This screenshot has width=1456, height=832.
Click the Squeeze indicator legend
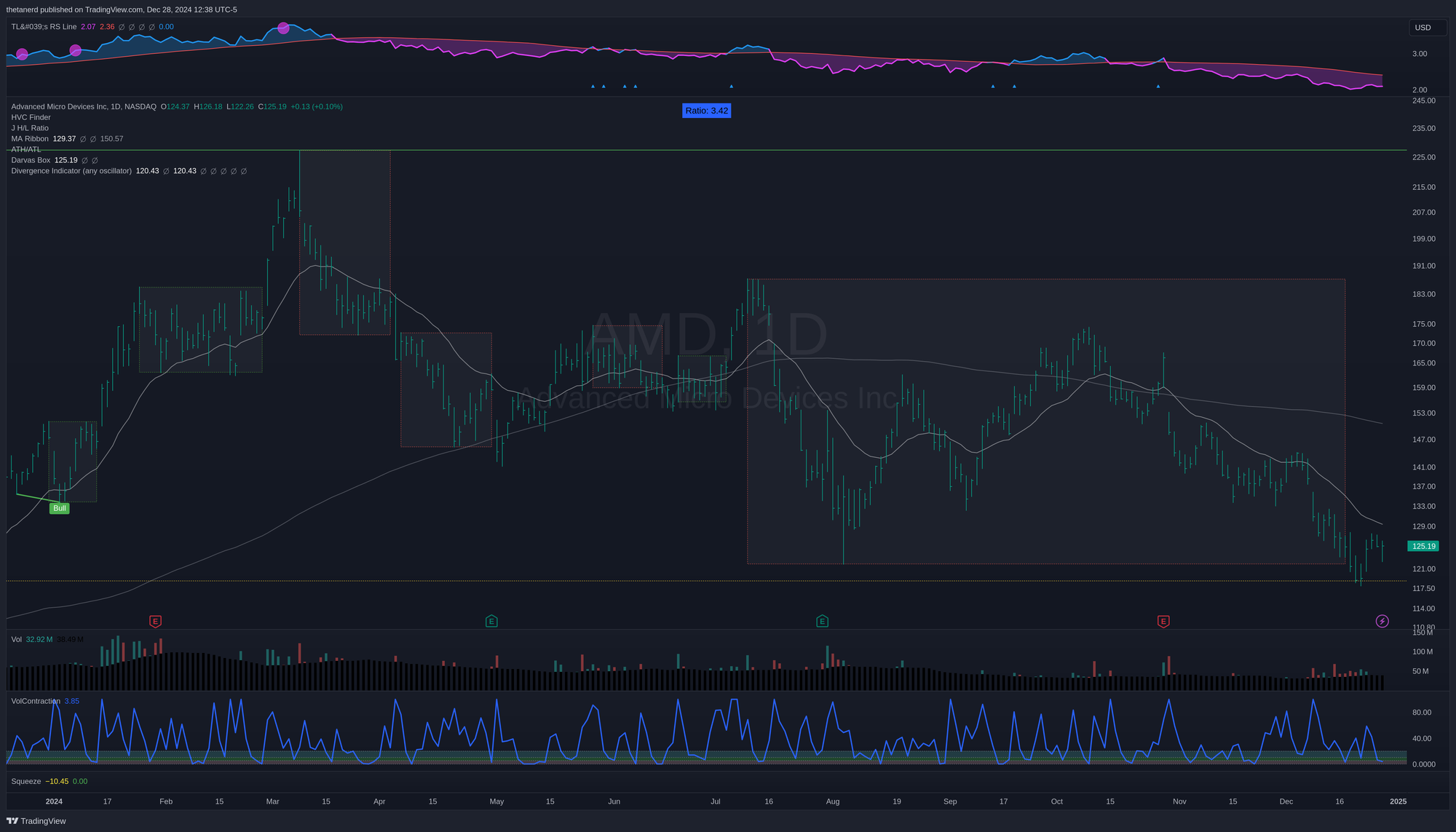26,781
